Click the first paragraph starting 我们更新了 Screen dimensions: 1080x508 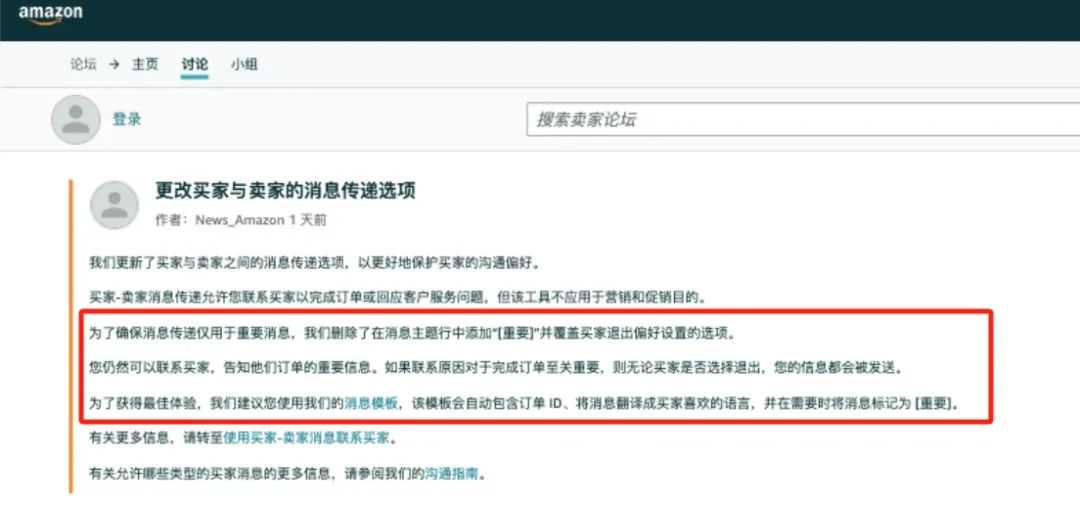coord(315,263)
